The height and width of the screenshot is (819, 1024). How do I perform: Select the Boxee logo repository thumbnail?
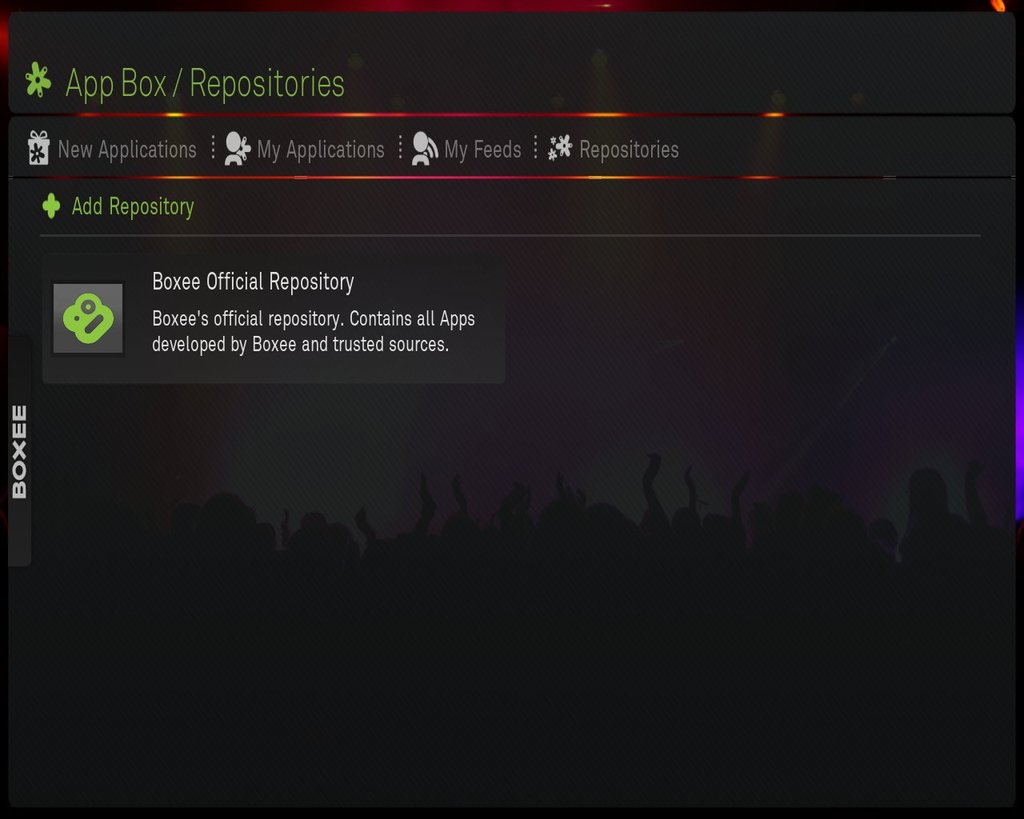pyautogui.click(x=88, y=319)
